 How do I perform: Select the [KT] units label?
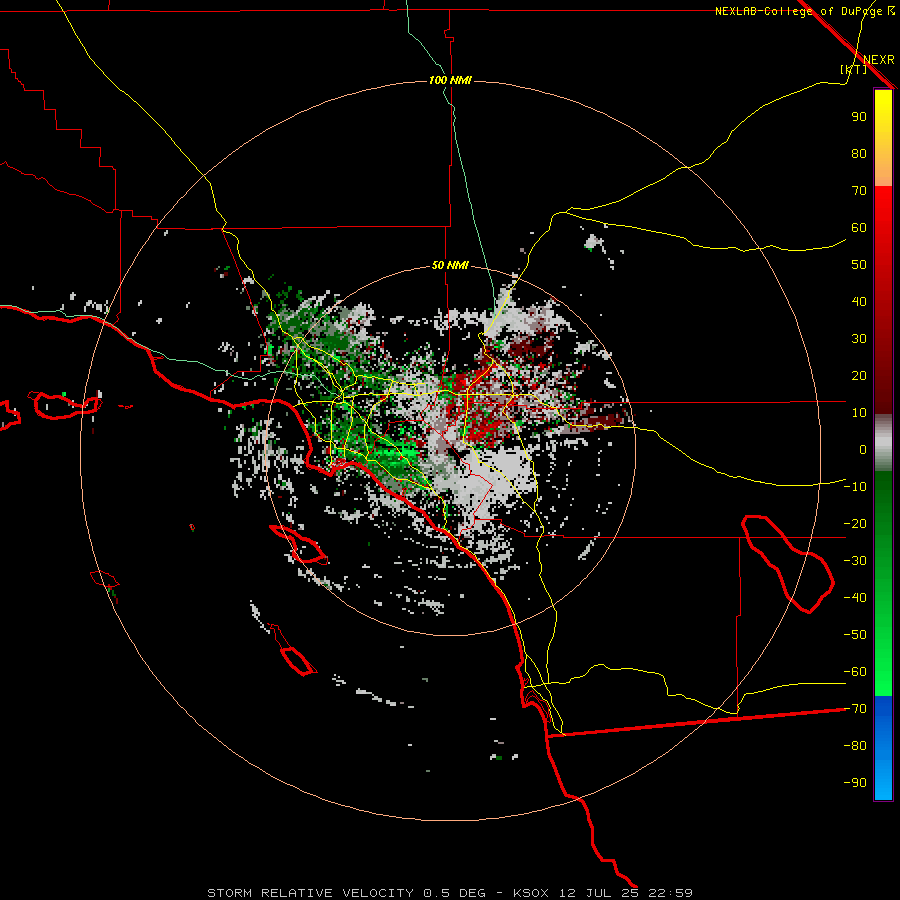pos(853,69)
